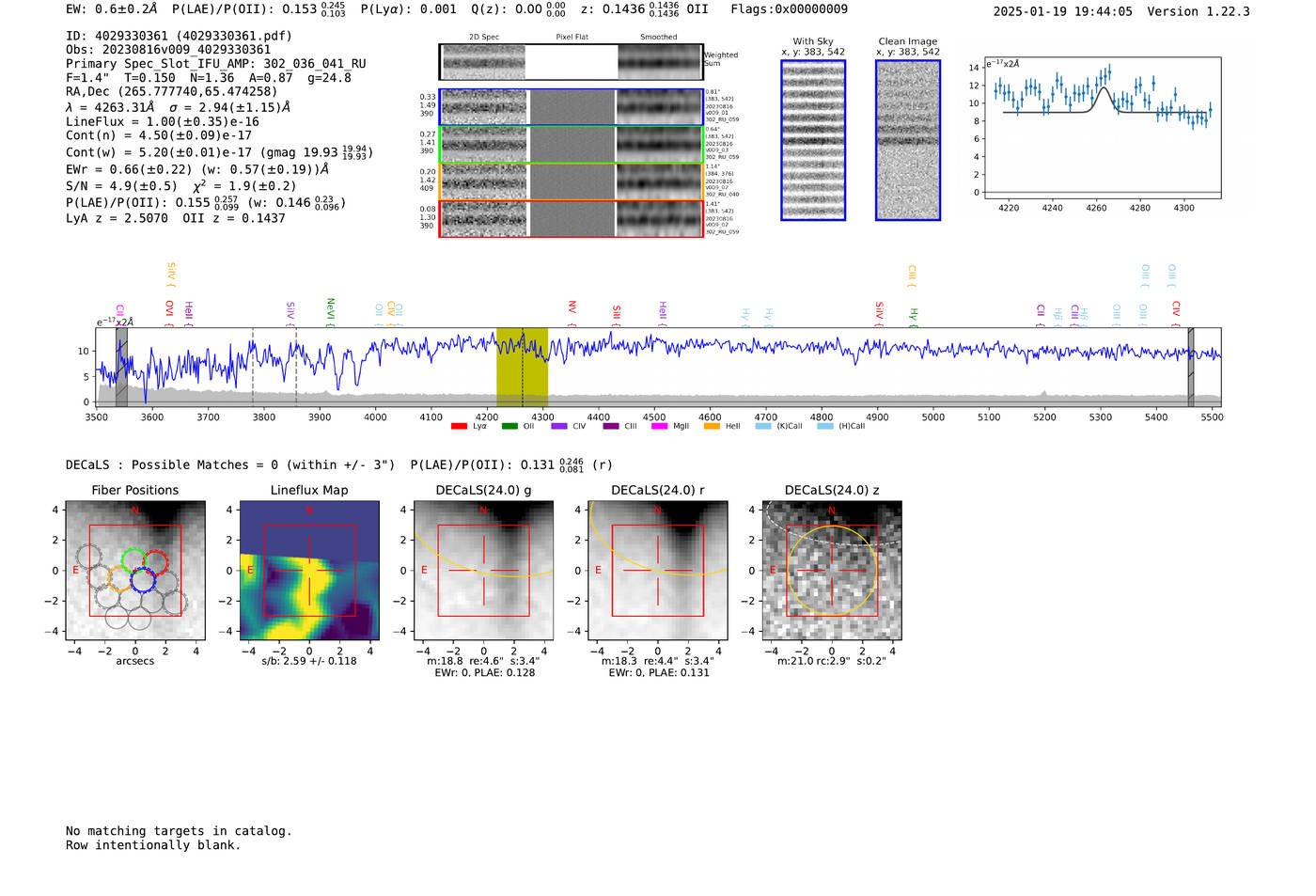Screen dimensions: 1316x896
Task: Click the 'EWr: 0, PLAE: 0.131' caption
Action: tap(659, 672)
